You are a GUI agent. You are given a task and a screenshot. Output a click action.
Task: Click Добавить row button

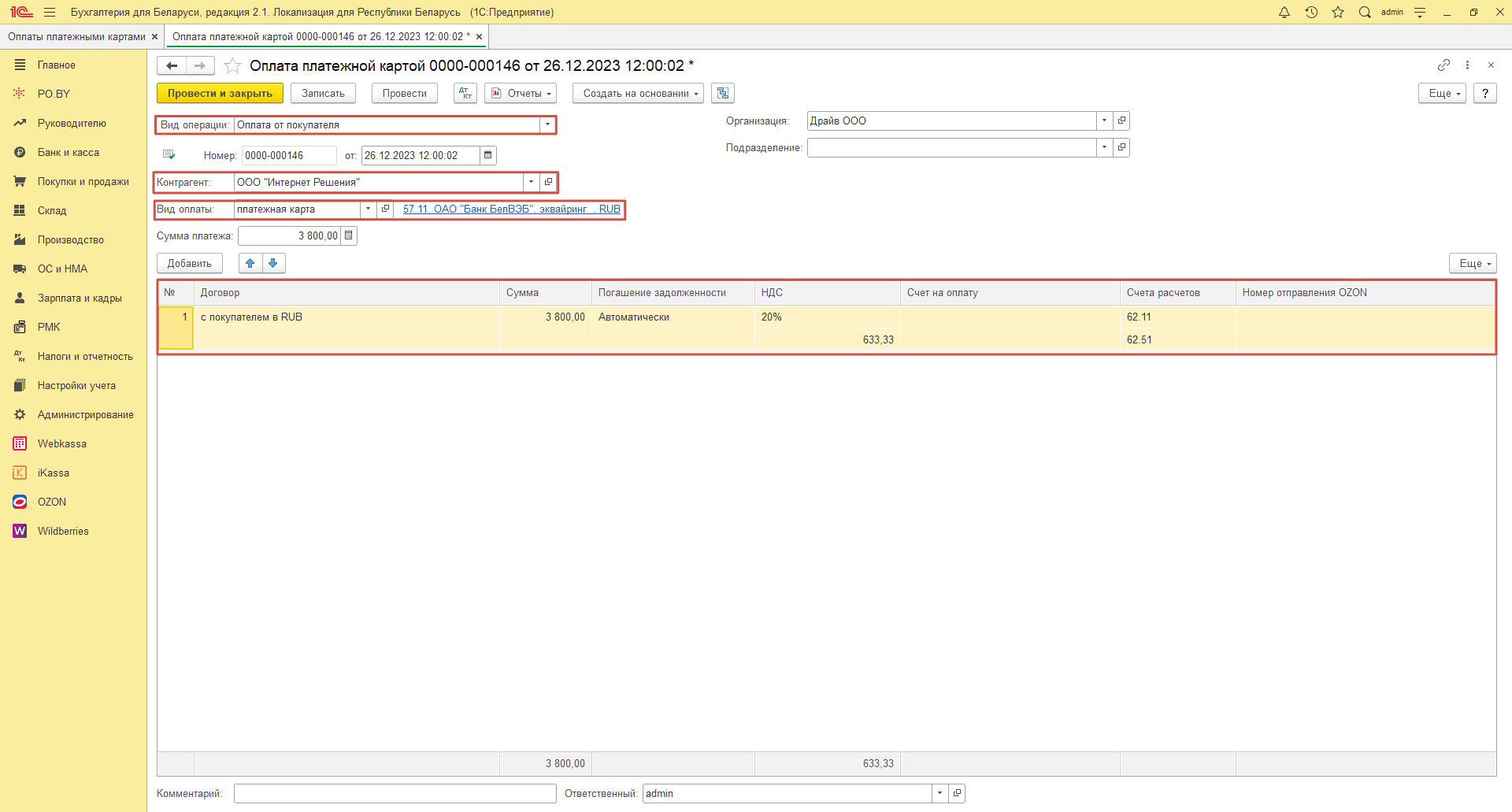[x=190, y=263]
